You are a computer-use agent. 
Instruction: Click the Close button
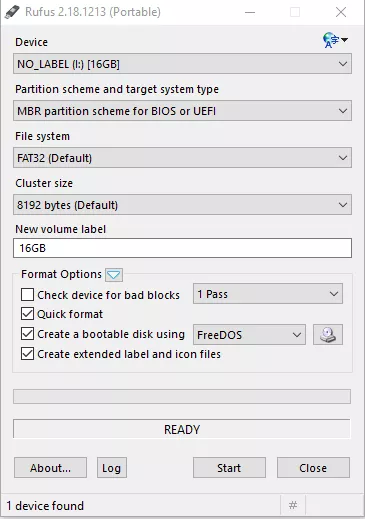[313, 468]
